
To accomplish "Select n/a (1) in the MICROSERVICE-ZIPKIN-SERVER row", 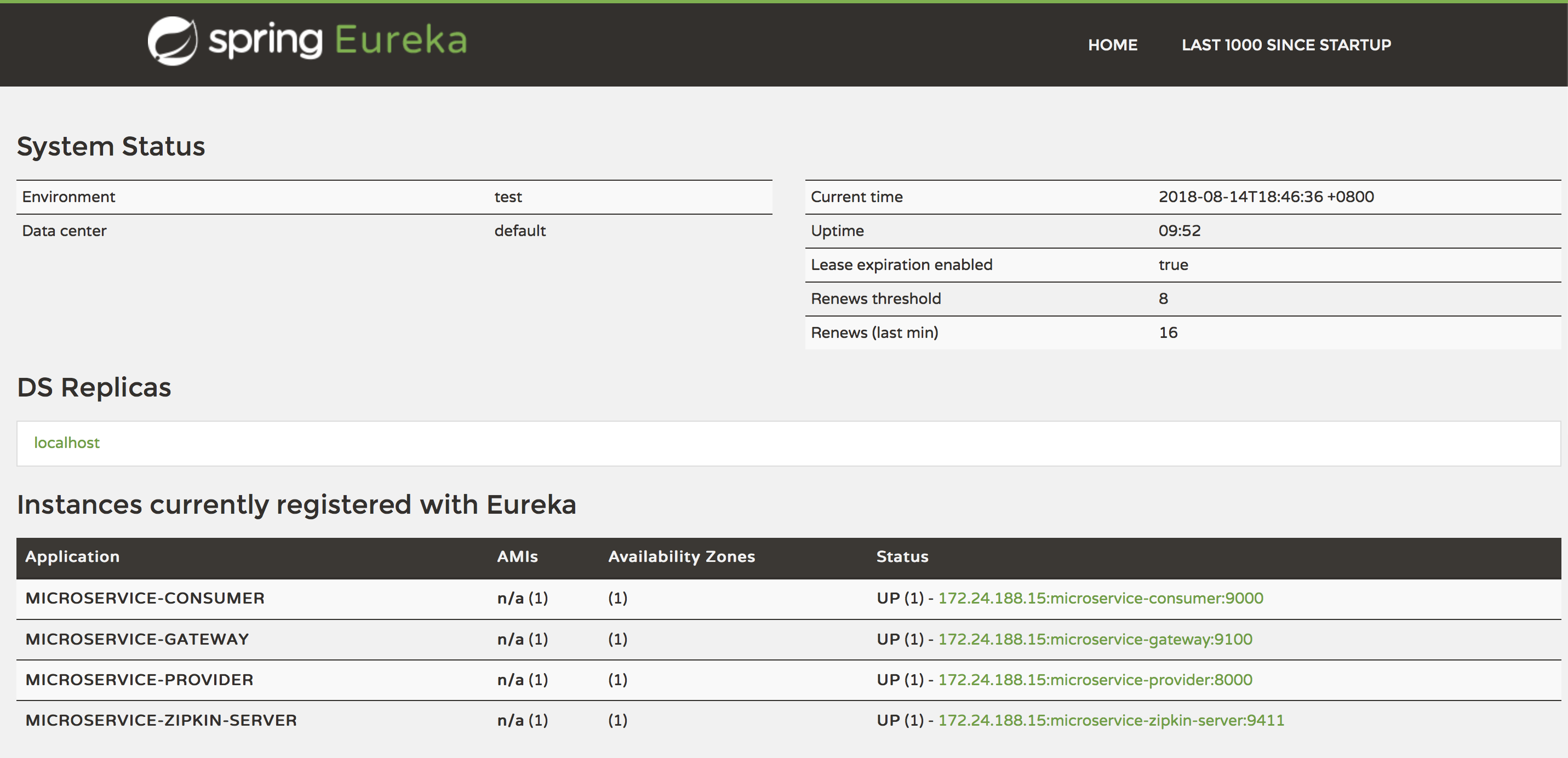I will pos(522,720).
